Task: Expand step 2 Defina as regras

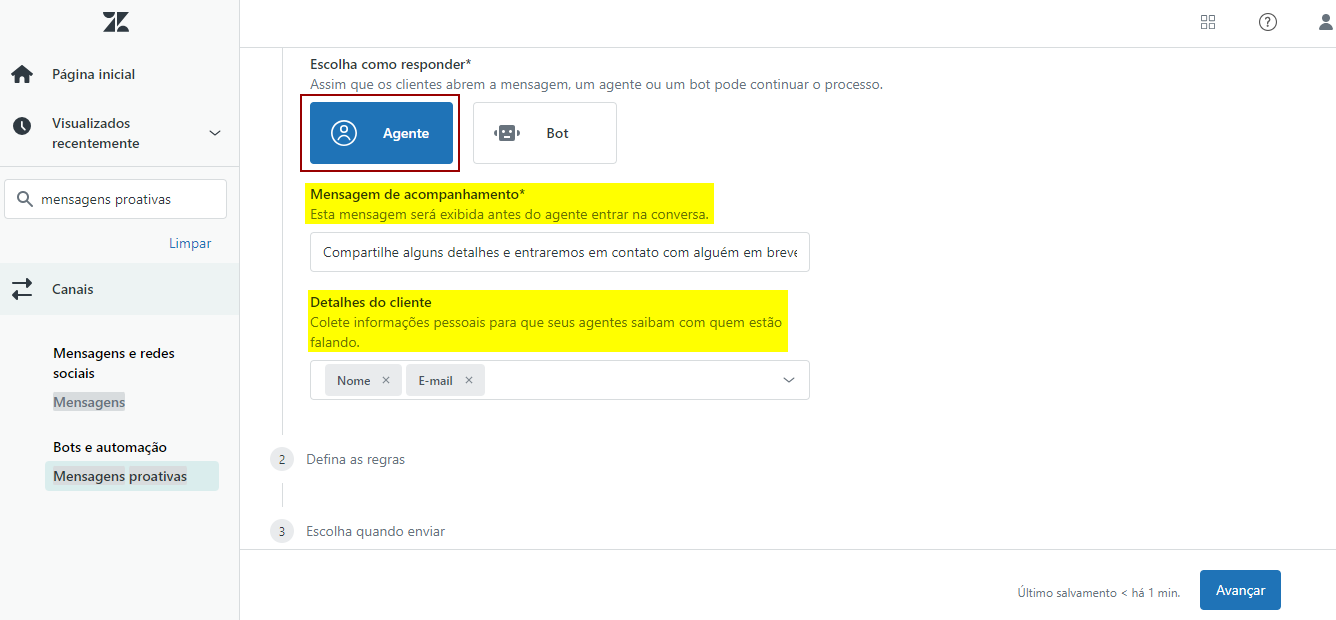Action: point(355,459)
